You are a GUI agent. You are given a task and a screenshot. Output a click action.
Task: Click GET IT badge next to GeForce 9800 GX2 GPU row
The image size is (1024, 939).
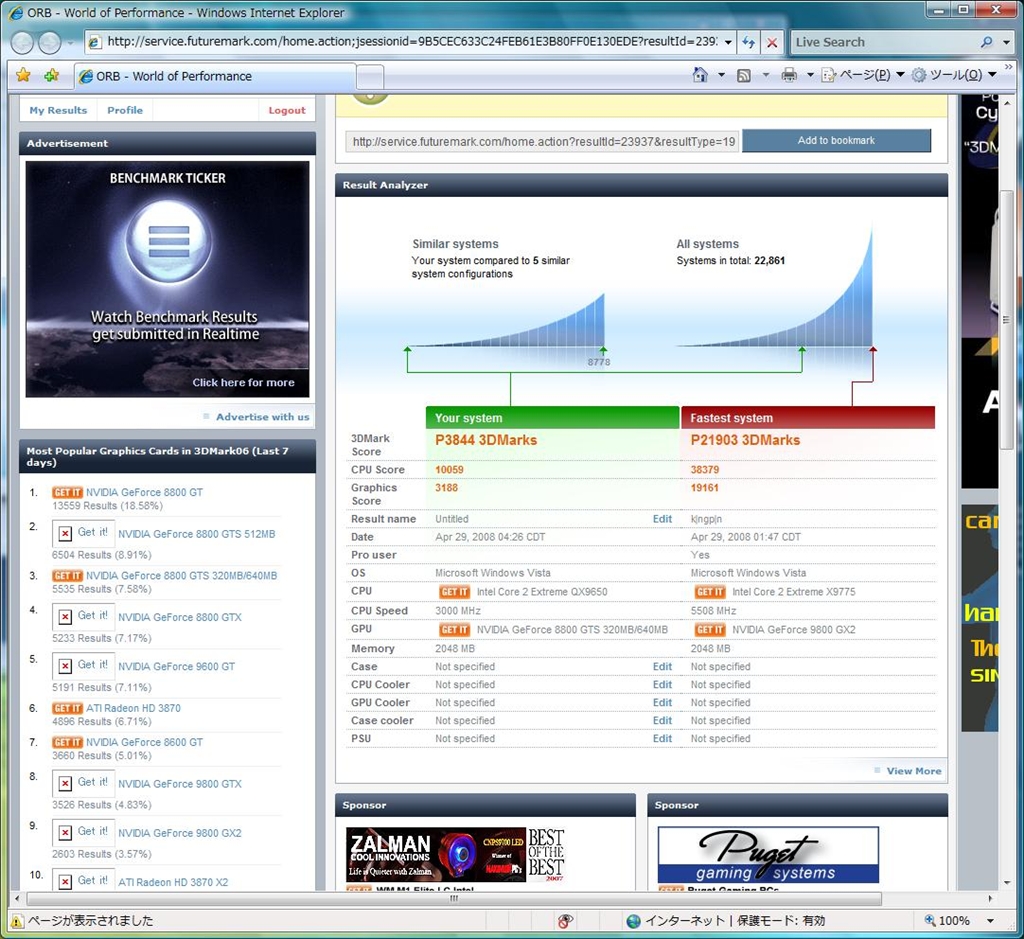[x=710, y=629]
